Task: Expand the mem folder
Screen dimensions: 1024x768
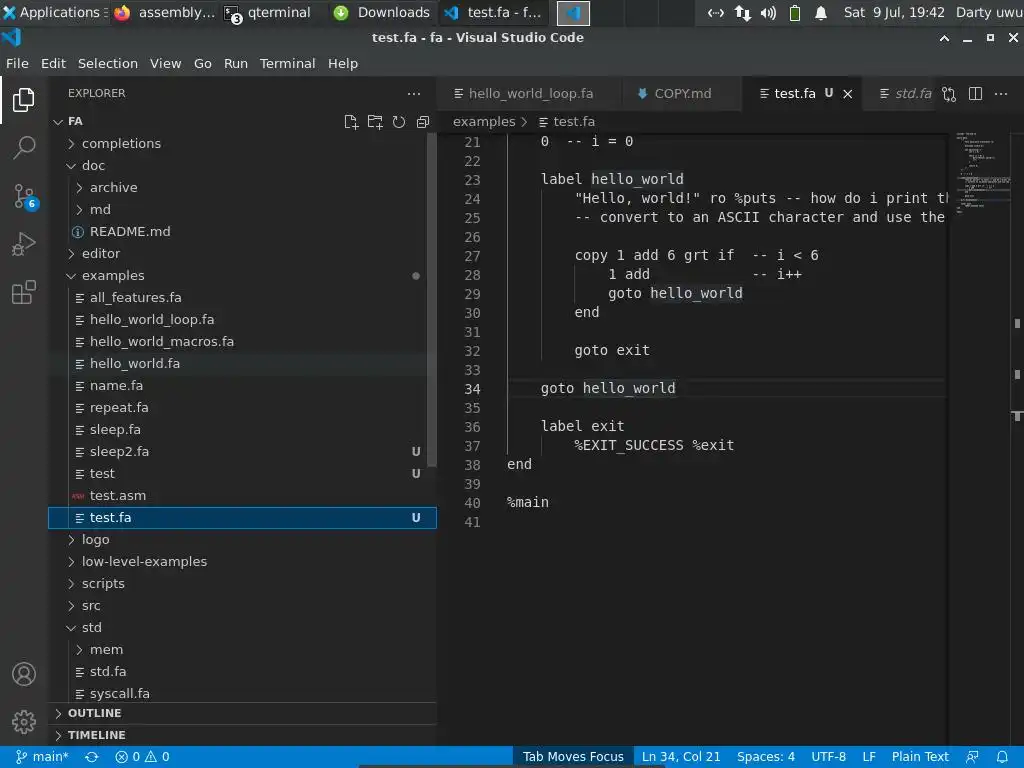Action: pyautogui.click(x=242, y=650)
